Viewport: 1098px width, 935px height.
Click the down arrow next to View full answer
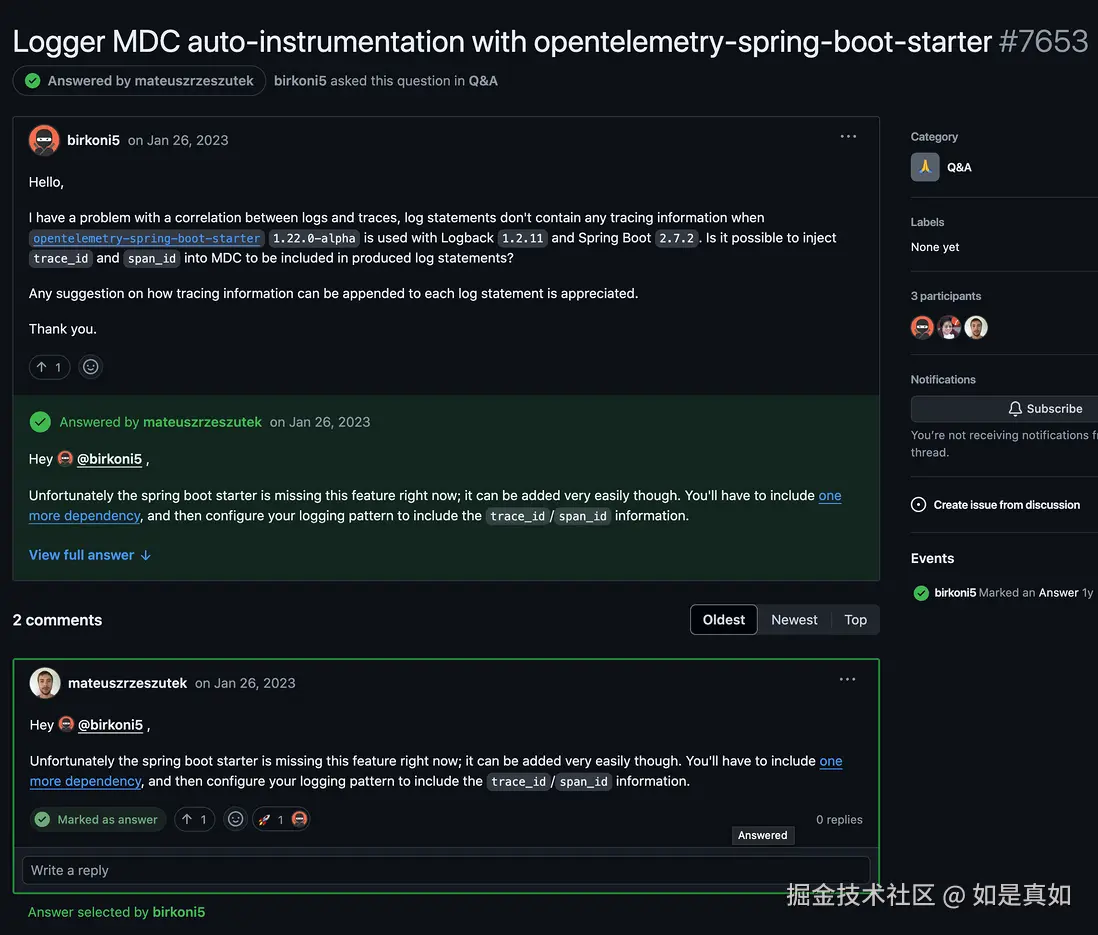[x=146, y=555]
